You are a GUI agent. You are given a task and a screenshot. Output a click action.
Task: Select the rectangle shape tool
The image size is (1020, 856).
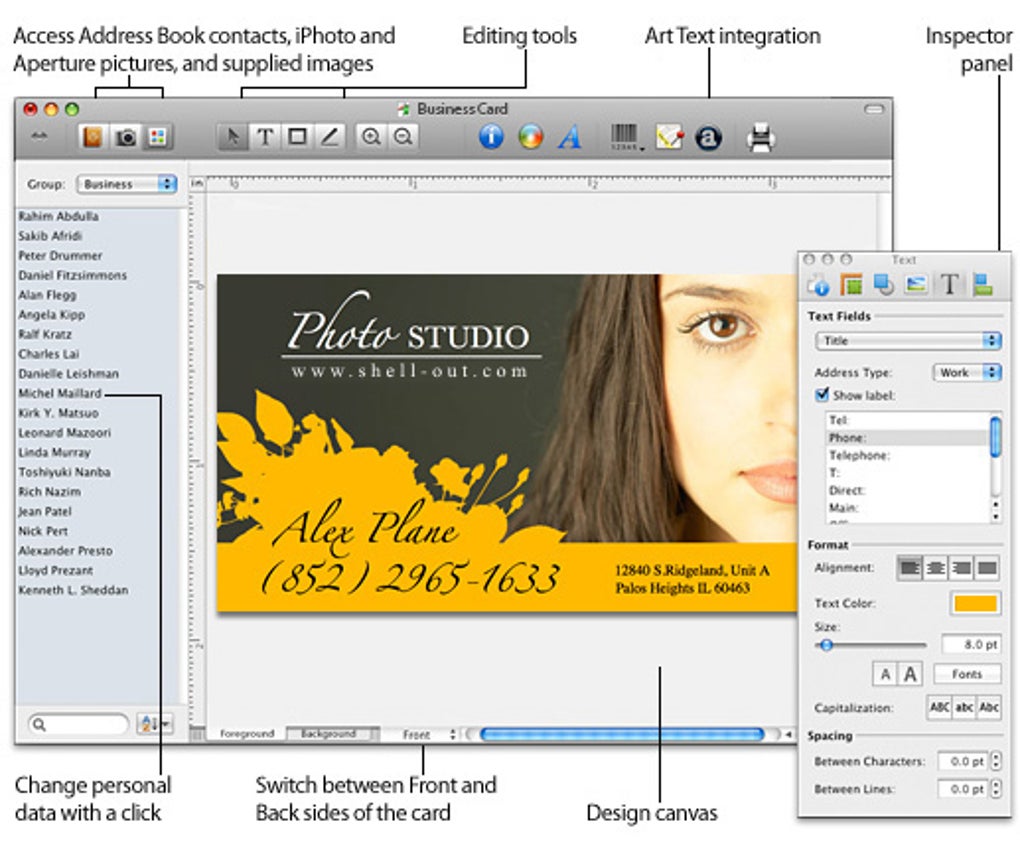click(297, 137)
